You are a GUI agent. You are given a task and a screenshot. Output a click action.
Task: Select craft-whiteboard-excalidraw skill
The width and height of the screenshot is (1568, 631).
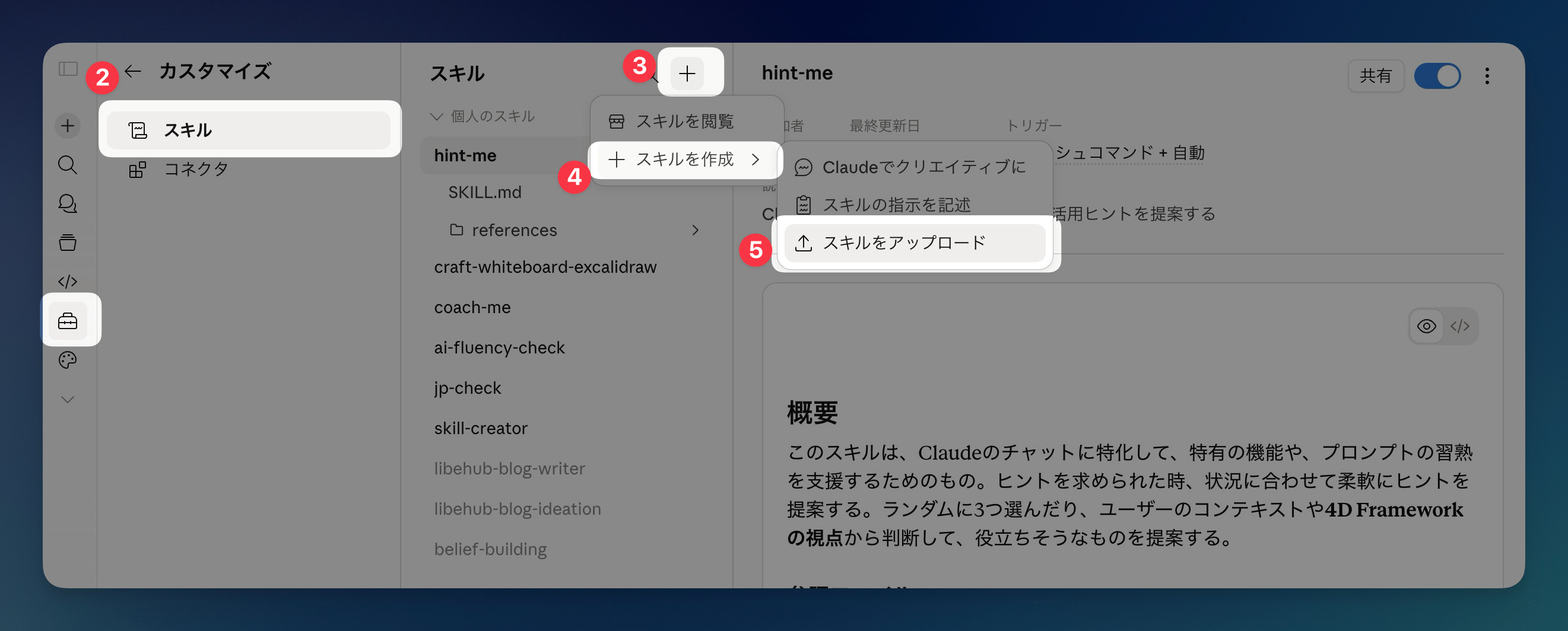(545, 266)
